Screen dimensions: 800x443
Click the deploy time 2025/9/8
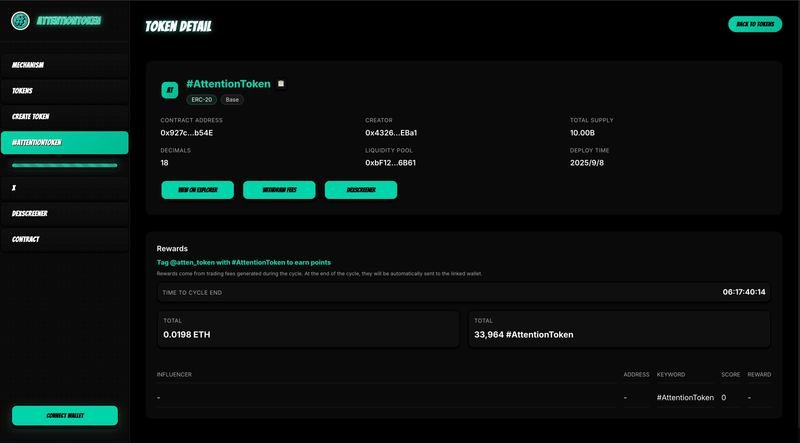587,163
